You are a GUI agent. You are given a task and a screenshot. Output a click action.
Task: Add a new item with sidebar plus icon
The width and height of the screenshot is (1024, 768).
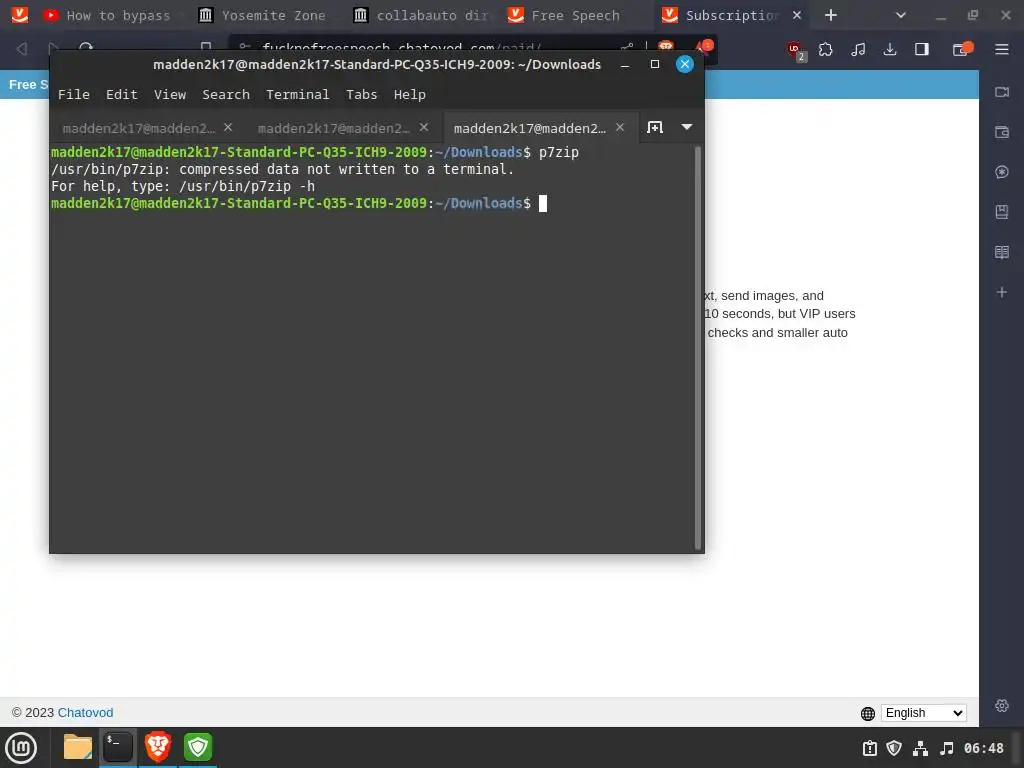1002,292
